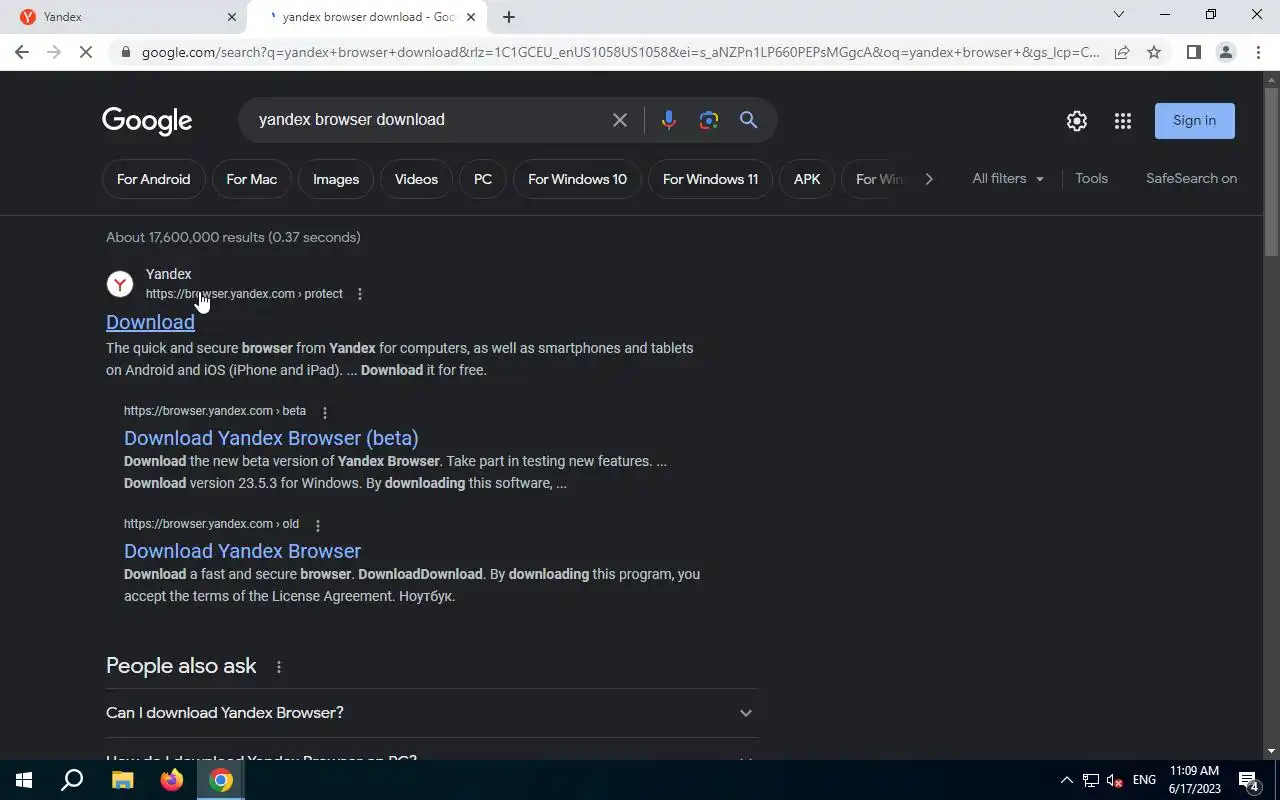Select the APK filter chip

point(807,179)
